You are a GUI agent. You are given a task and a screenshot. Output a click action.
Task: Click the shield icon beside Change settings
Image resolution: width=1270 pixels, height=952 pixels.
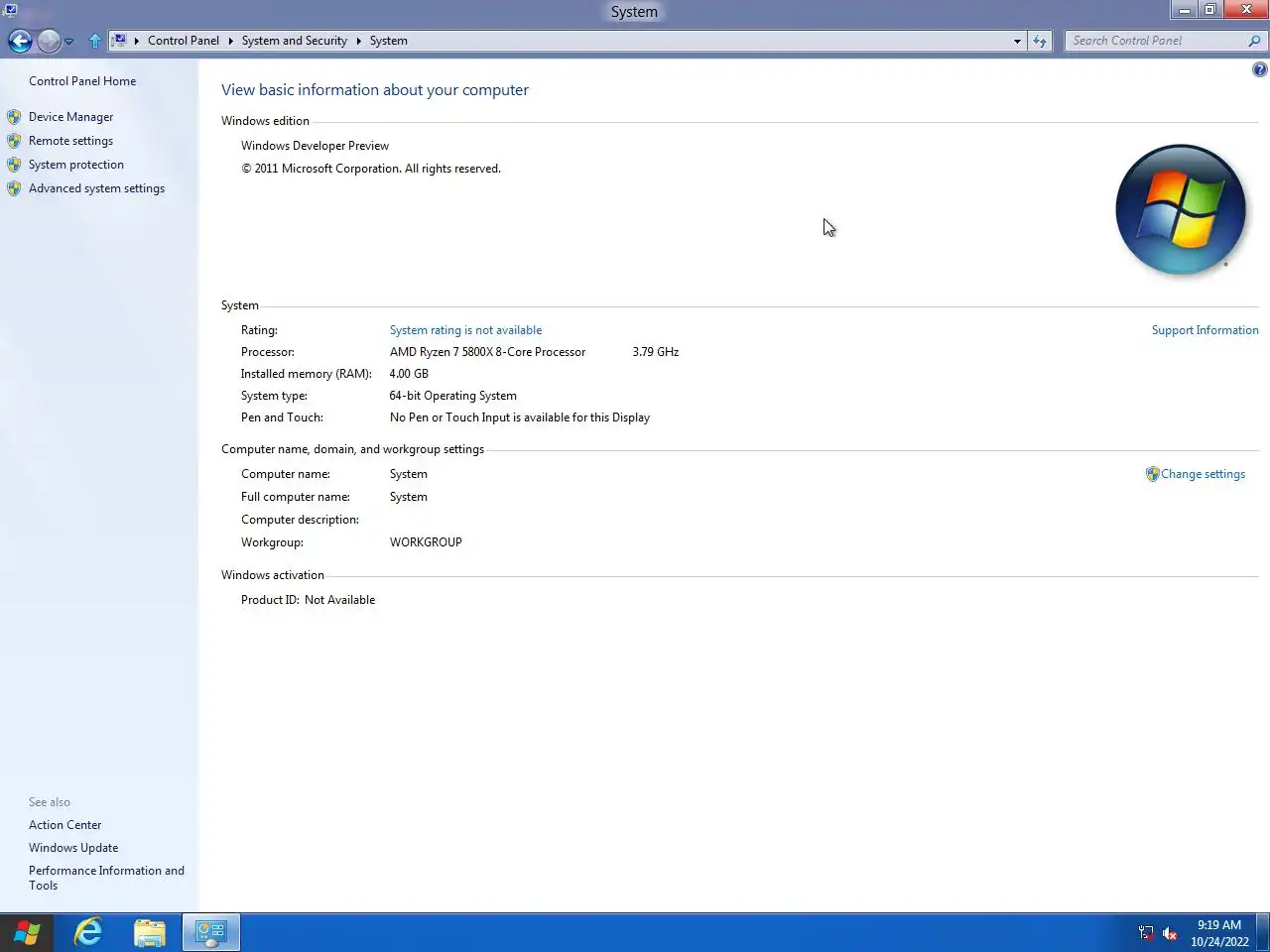tap(1152, 474)
